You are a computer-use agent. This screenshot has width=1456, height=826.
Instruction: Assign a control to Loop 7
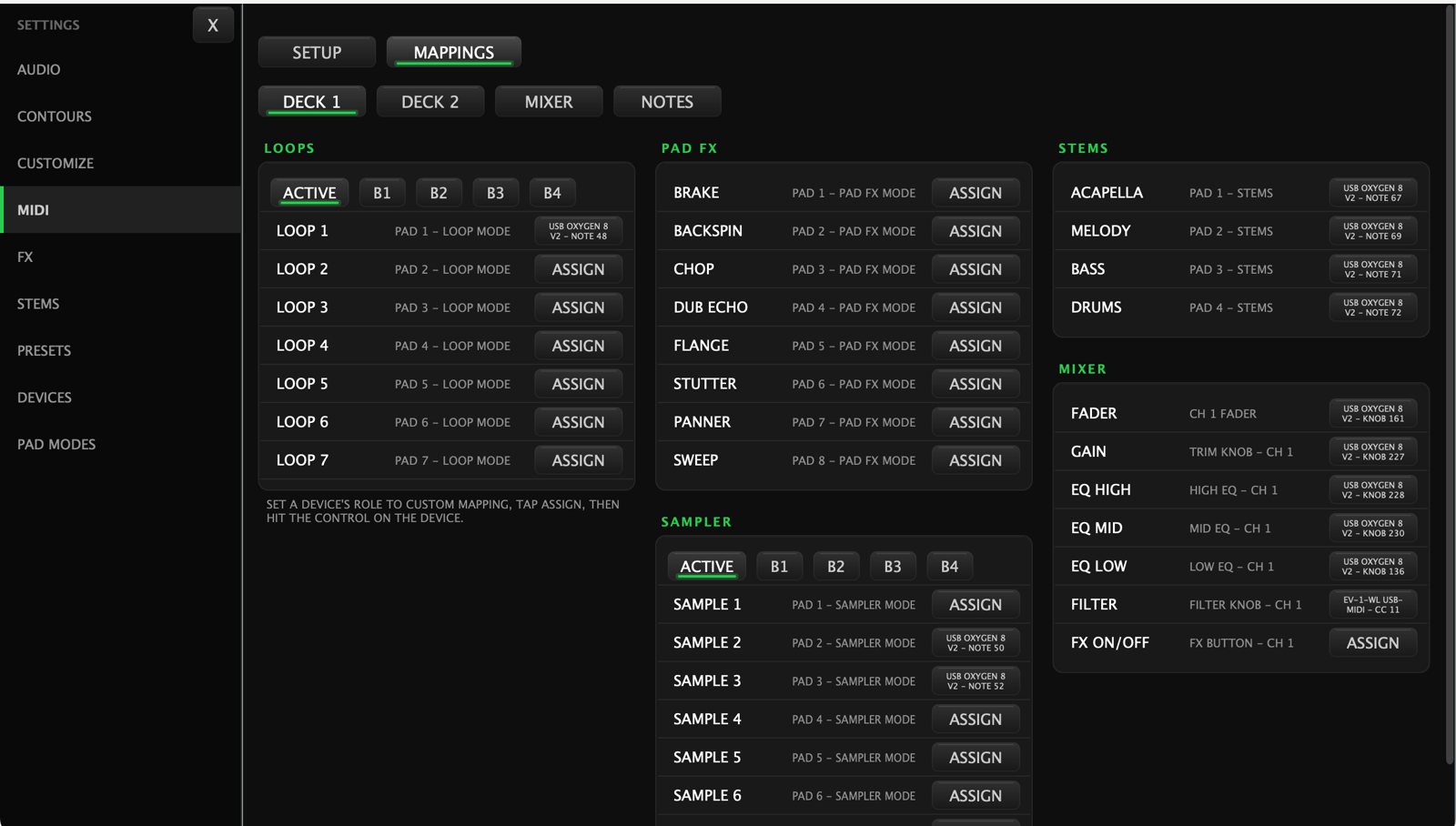coord(579,460)
